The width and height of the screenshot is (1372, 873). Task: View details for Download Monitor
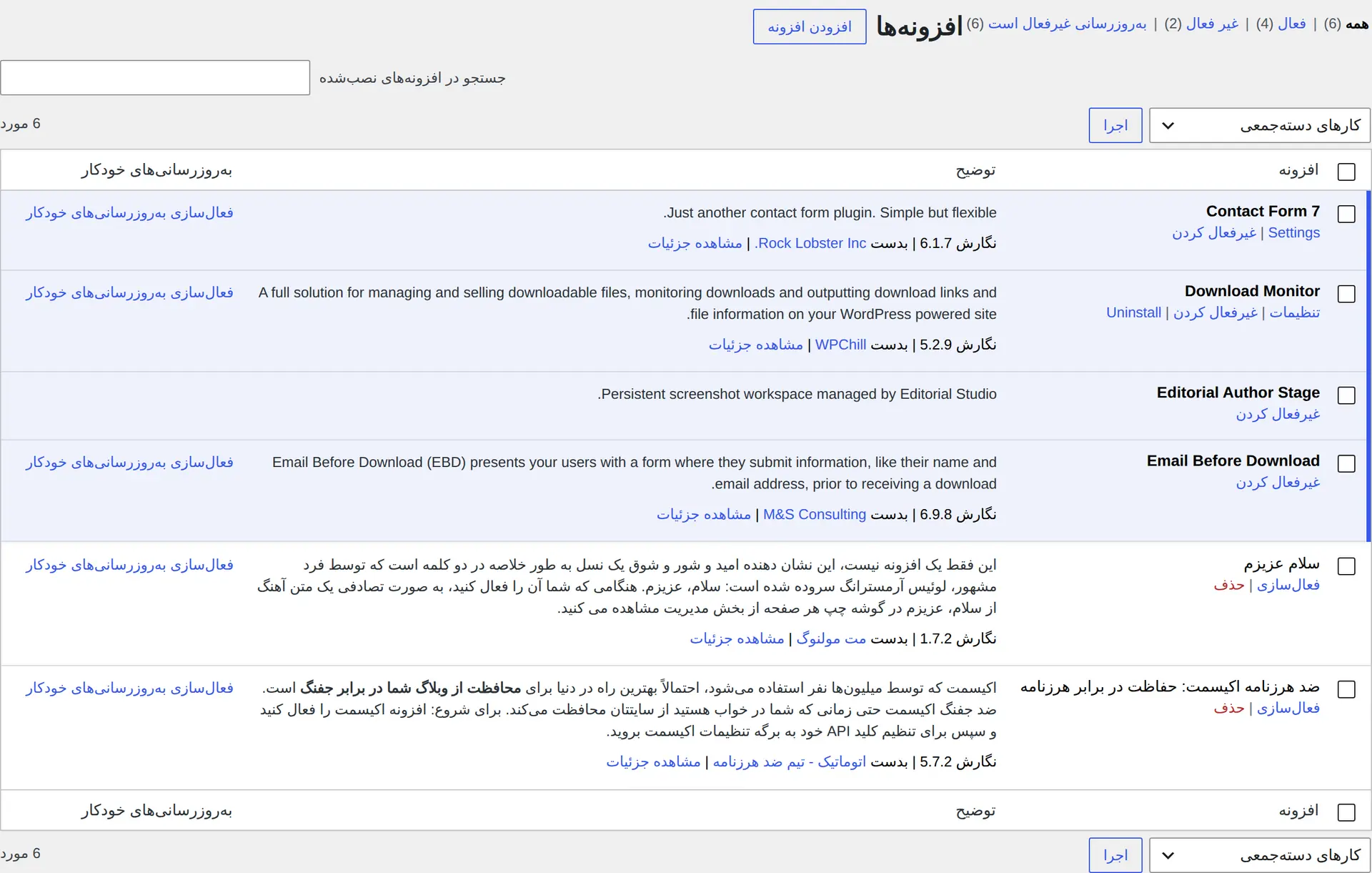coord(756,345)
